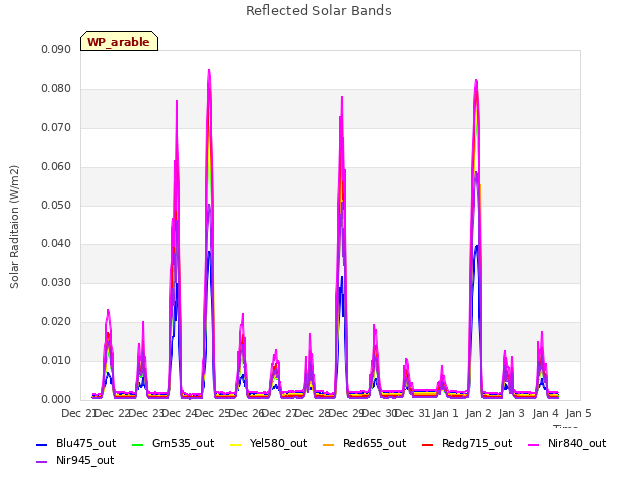Click the Dec 23 peak near 0.077
This screenshot has width=640, height=480.
coord(177,102)
